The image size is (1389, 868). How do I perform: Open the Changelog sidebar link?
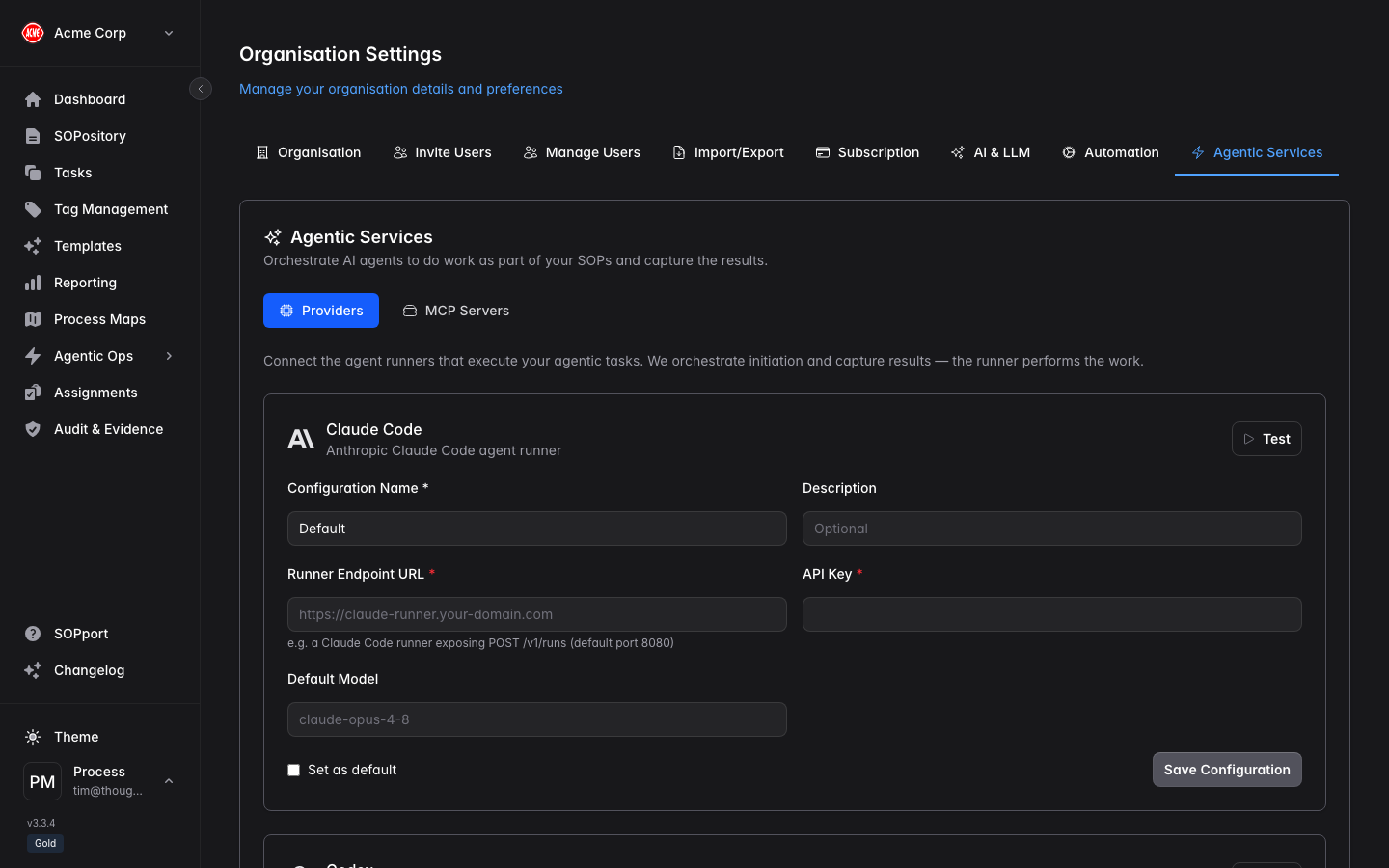click(99, 670)
